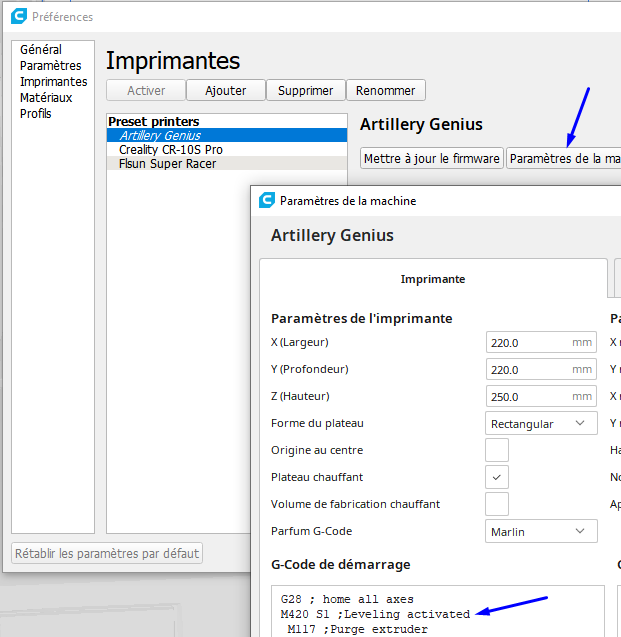
Task: Click the 'M420 S1 ;Leveling activated' line
Action: [x=375, y=614]
